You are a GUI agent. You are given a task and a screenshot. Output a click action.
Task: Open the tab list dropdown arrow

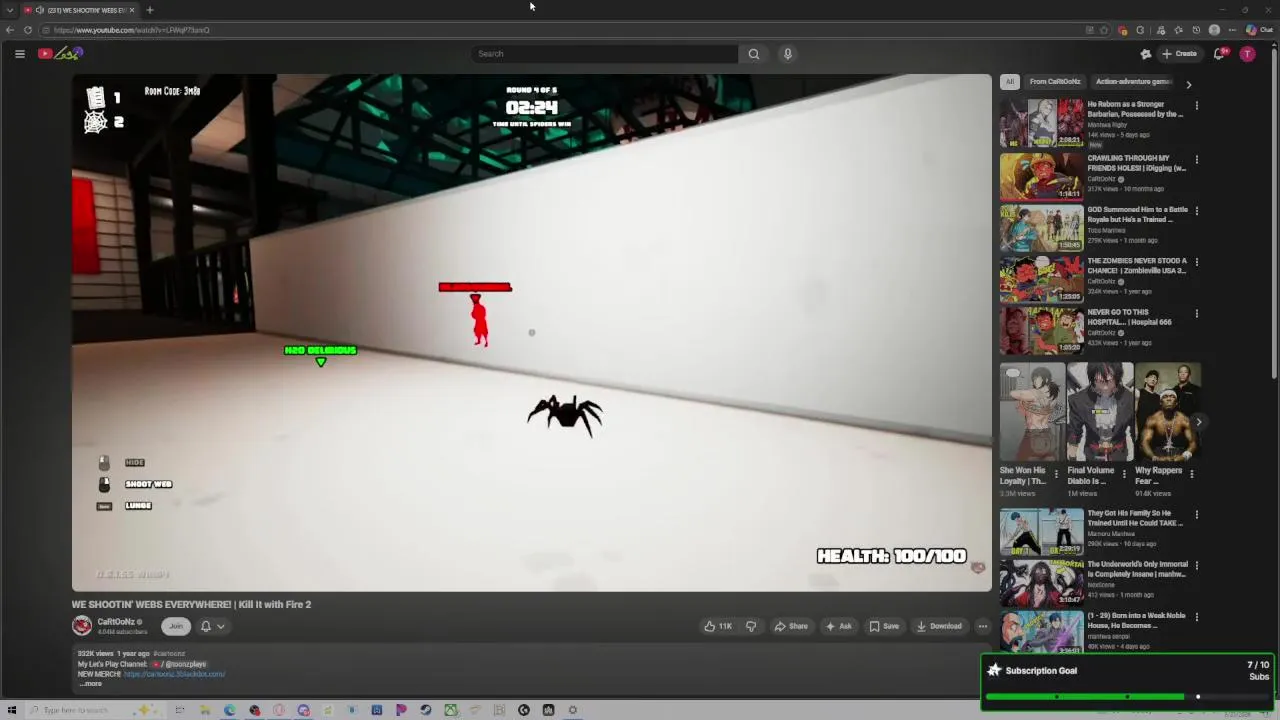click(10, 10)
